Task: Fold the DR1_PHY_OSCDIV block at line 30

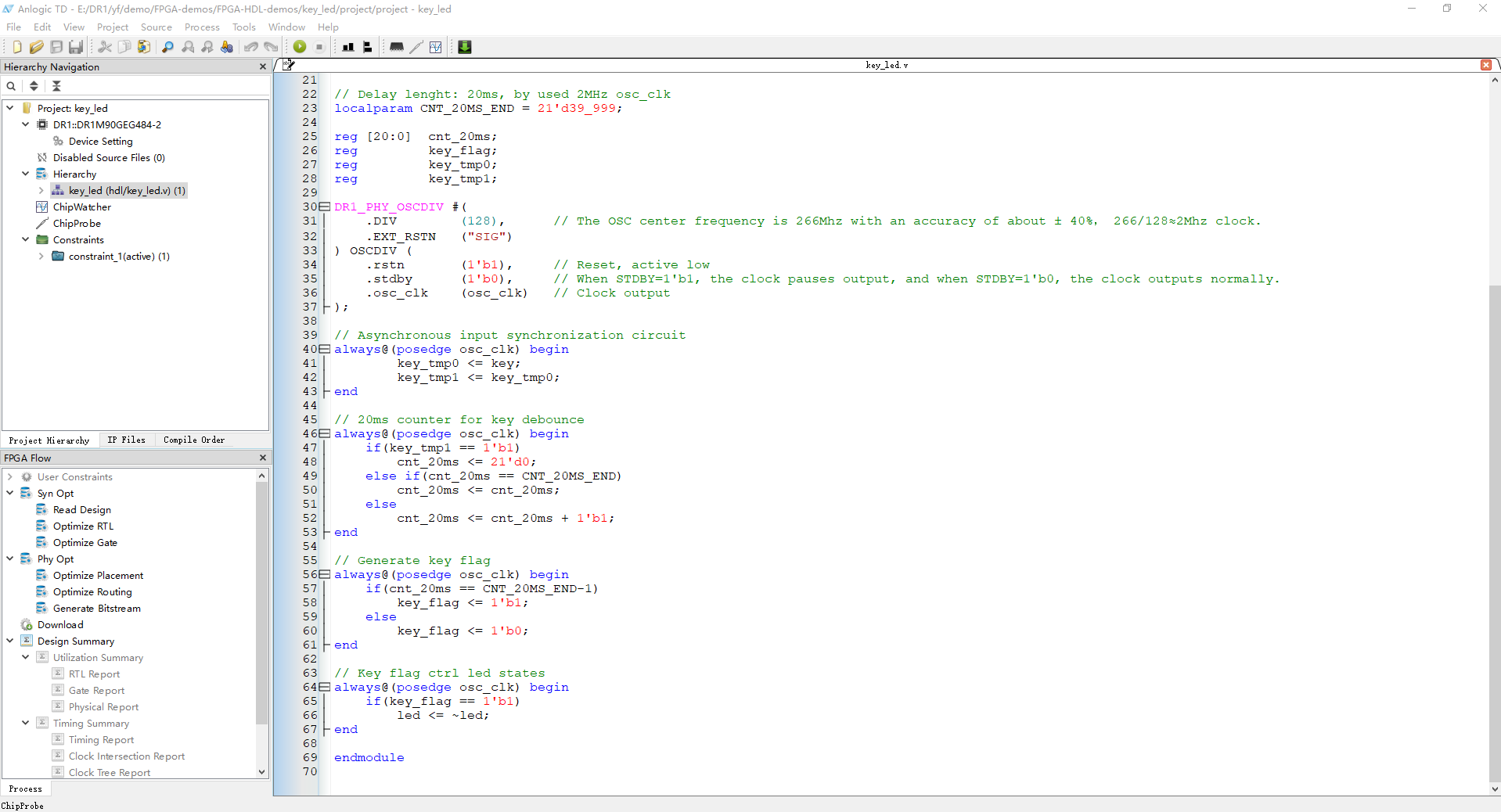Action: pos(325,207)
